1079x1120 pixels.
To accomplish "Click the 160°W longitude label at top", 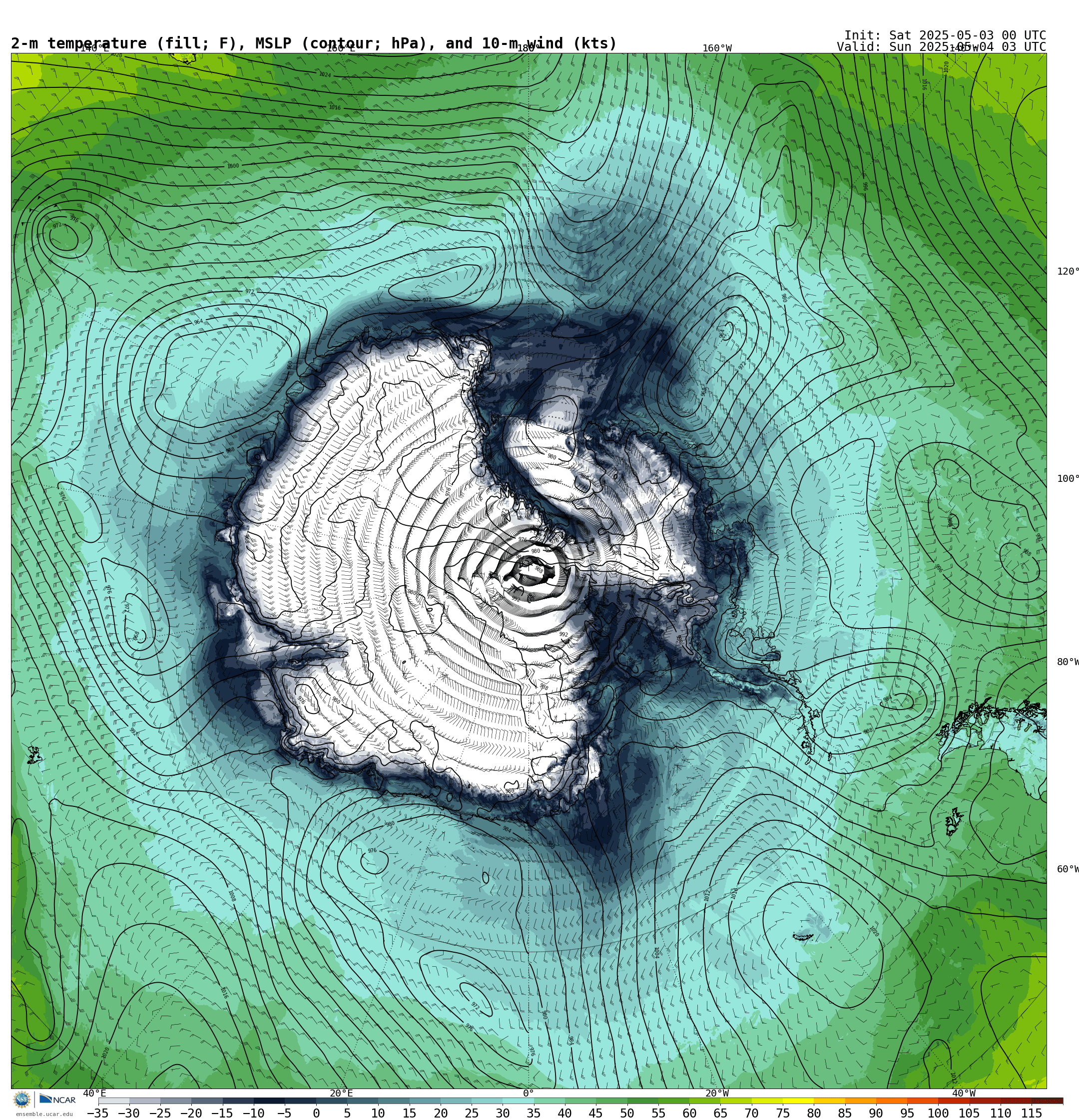I will [717, 48].
